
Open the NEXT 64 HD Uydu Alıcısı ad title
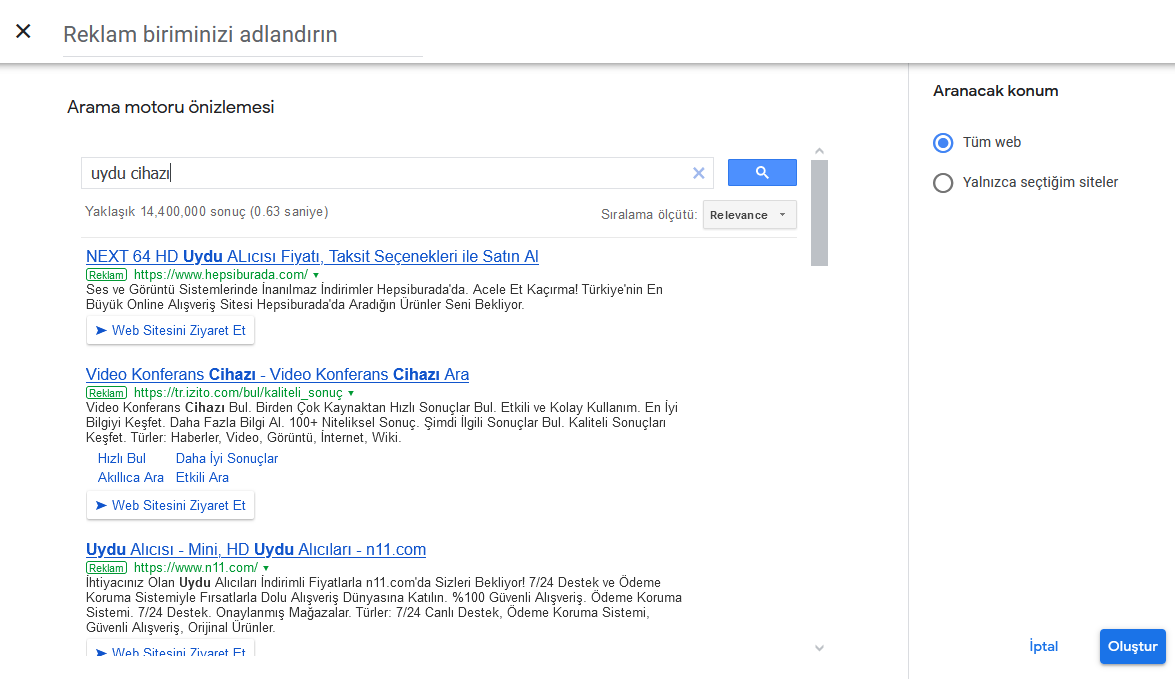click(x=312, y=256)
